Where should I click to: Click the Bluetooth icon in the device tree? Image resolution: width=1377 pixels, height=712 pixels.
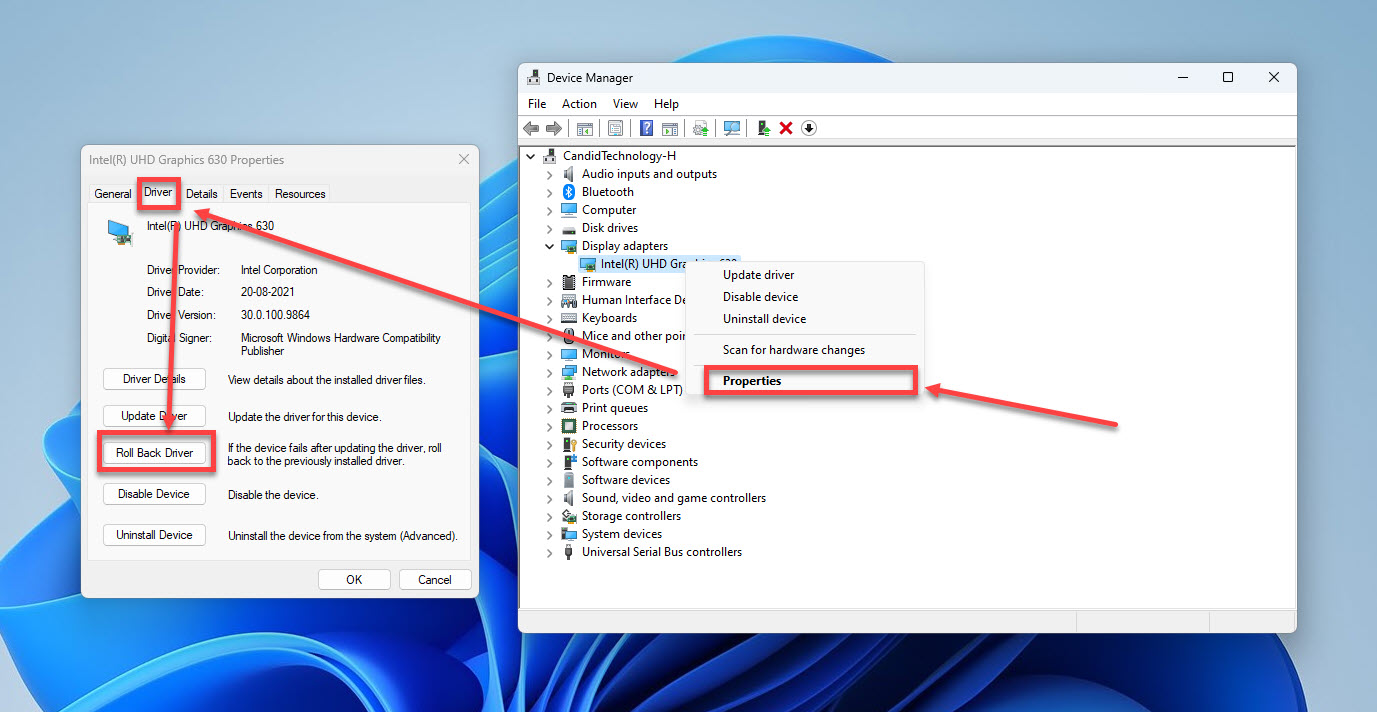pos(569,192)
